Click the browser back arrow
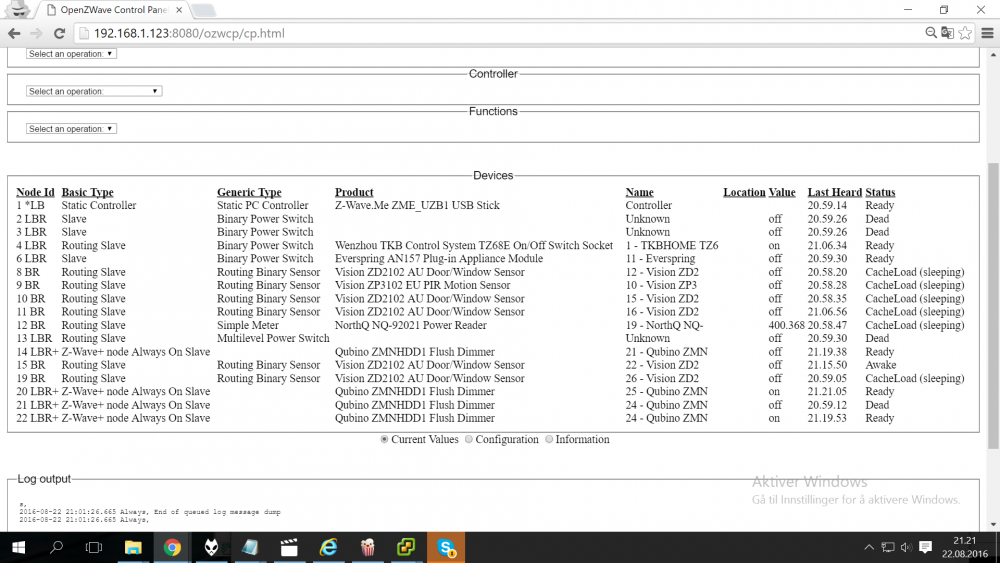This screenshot has width=1000, height=563. tap(14, 33)
